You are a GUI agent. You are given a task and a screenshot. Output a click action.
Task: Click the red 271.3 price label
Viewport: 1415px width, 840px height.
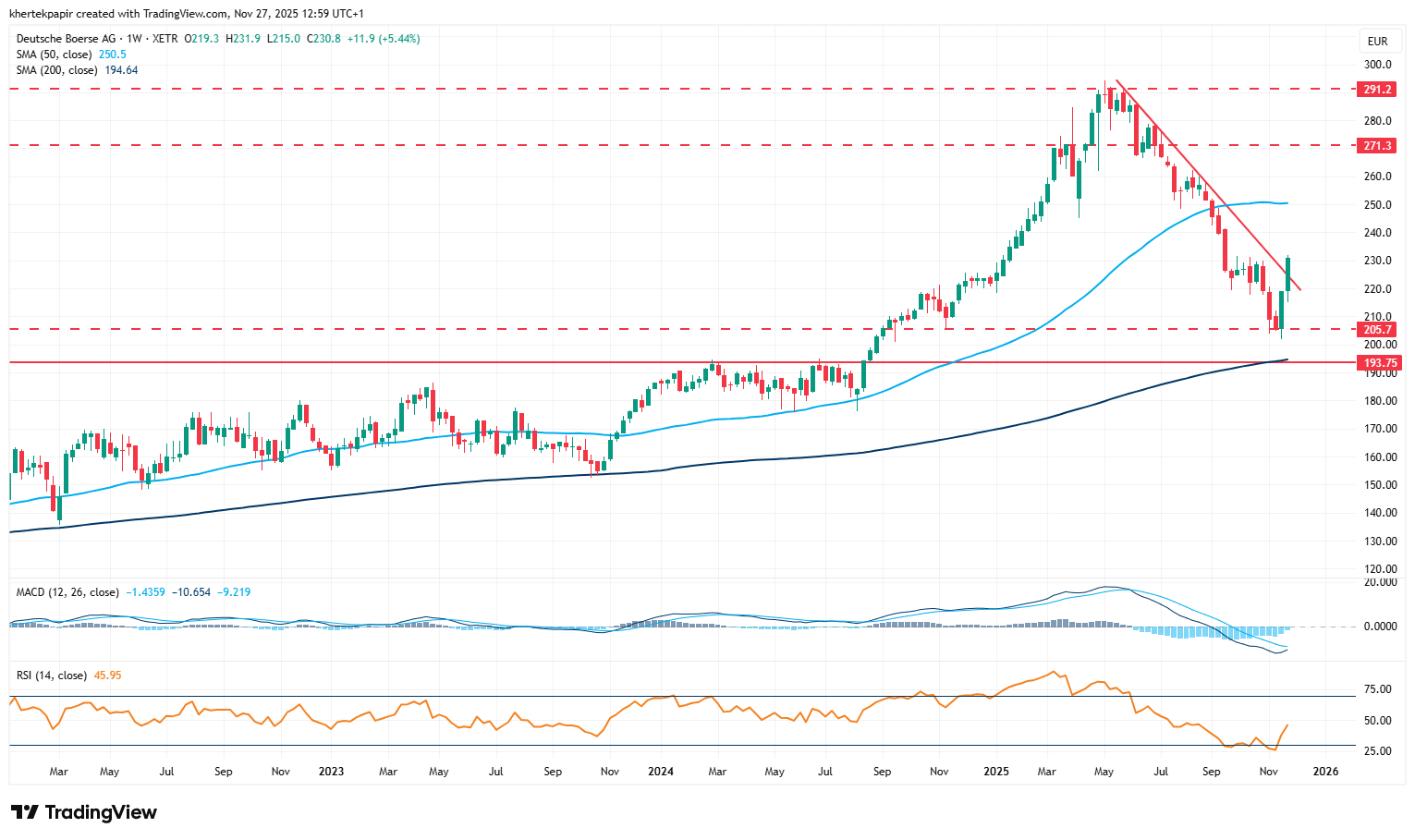1376,146
